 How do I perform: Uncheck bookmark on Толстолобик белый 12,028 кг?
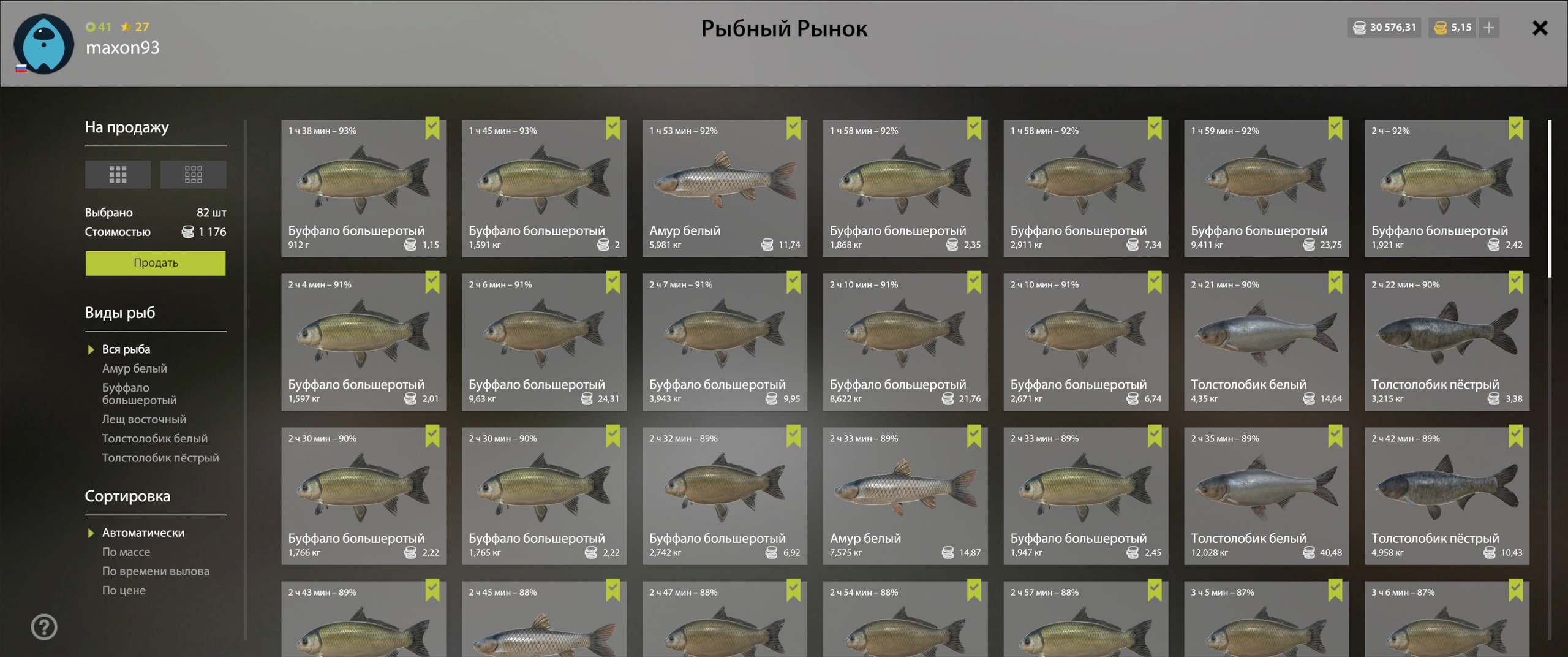(1335, 436)
